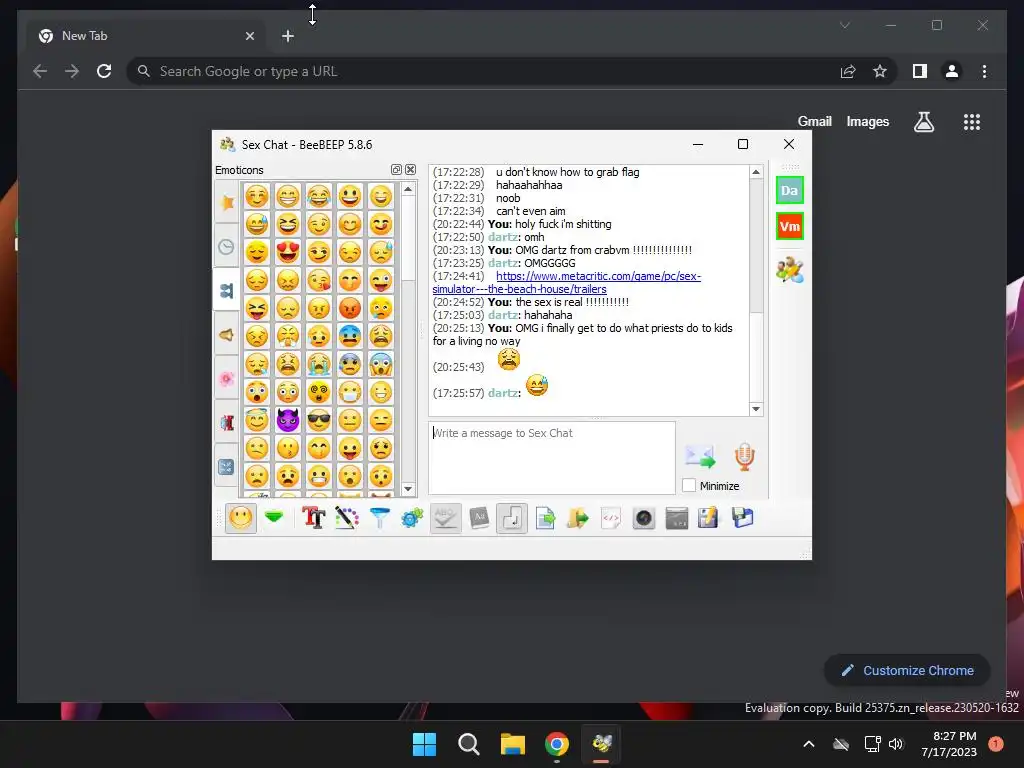
Task: Open the font selection TT icon
Action: click(x=313, y=518)
